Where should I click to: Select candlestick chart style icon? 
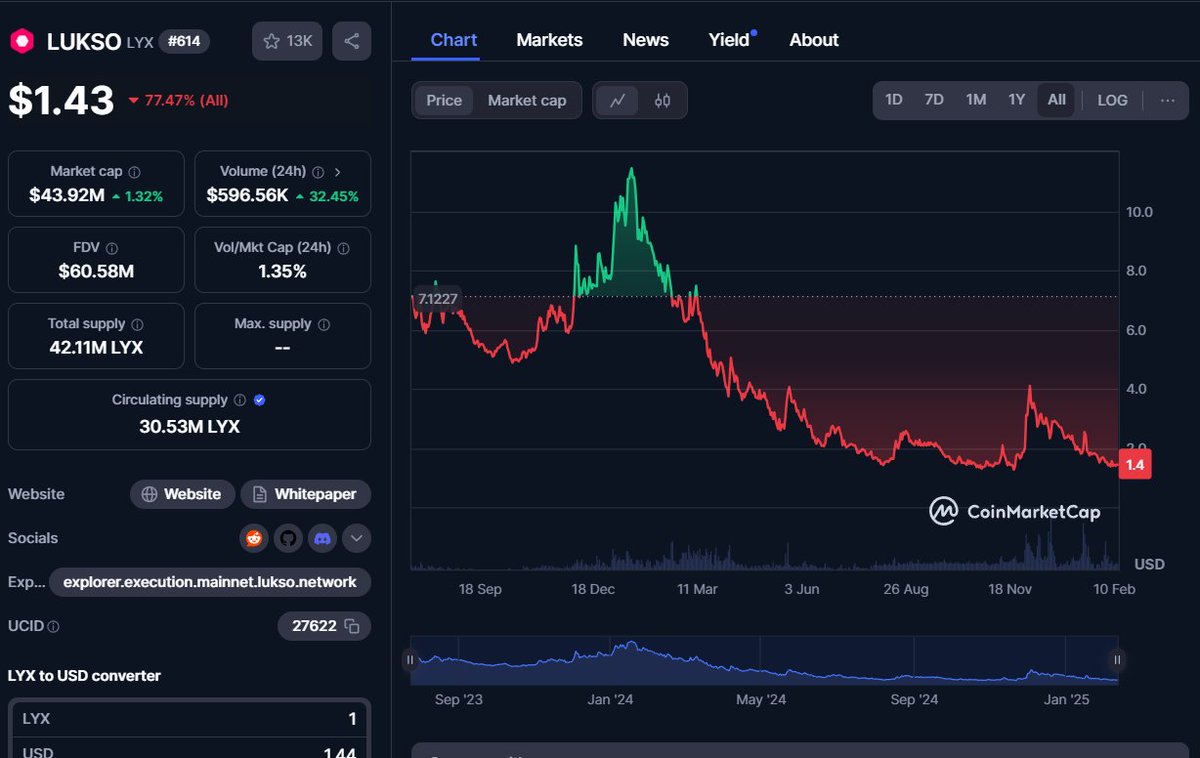(x=662, y=100)
